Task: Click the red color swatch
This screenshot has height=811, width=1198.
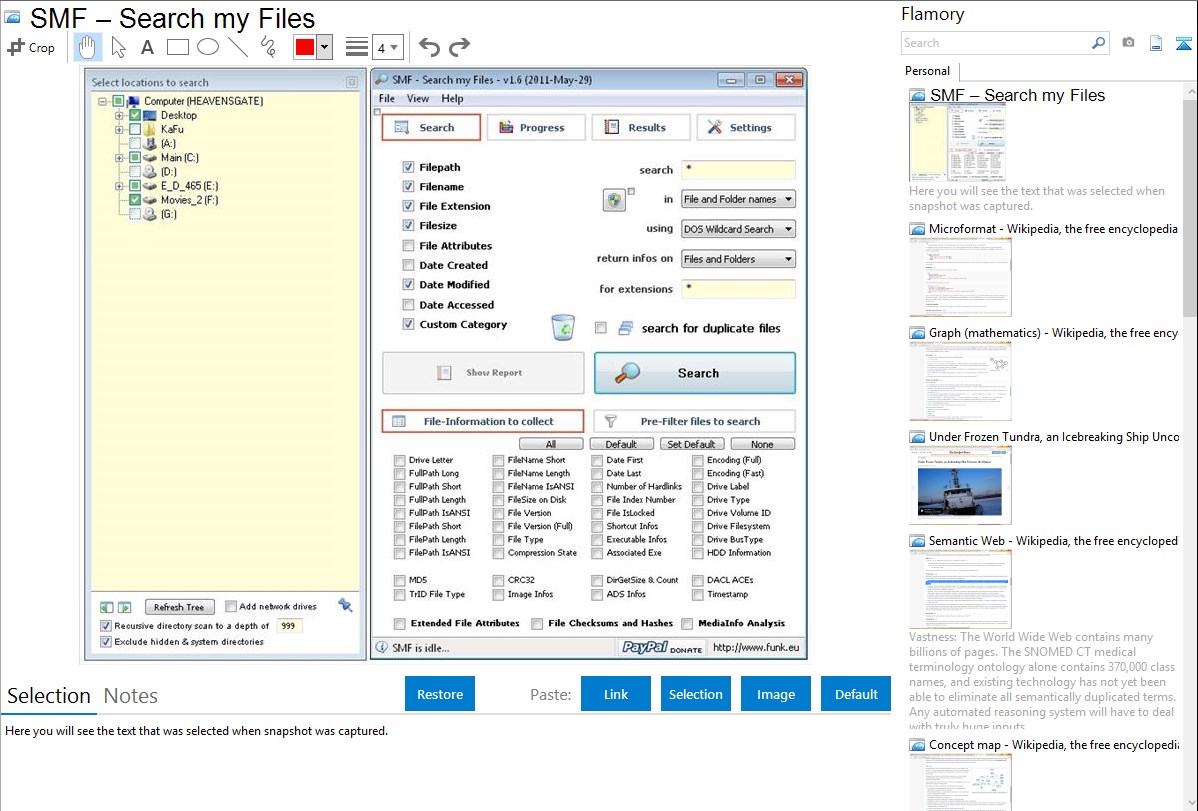Action: [305, 47]
